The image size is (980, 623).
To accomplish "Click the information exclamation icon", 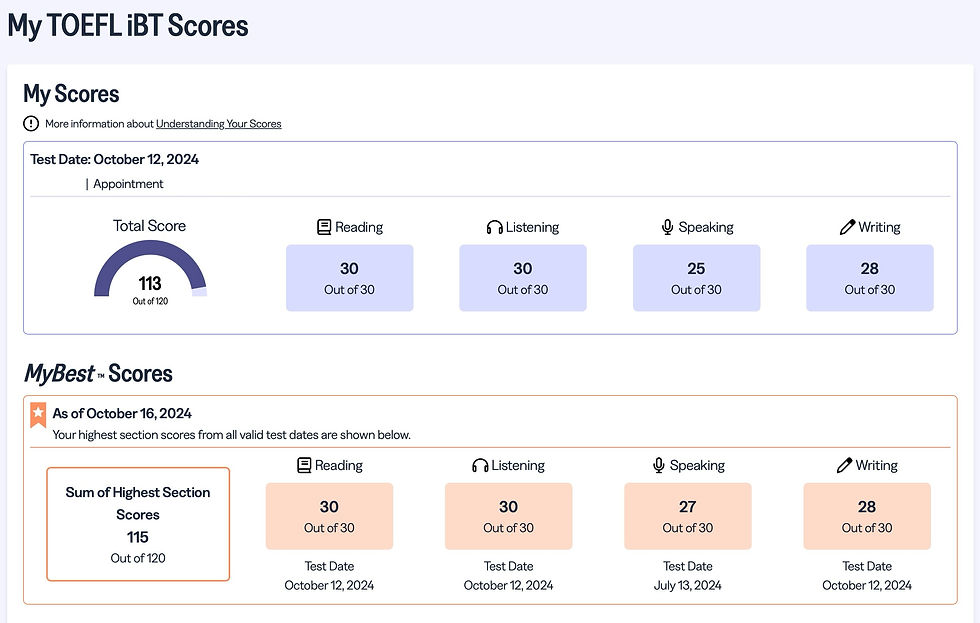I will tap(31, 124).
